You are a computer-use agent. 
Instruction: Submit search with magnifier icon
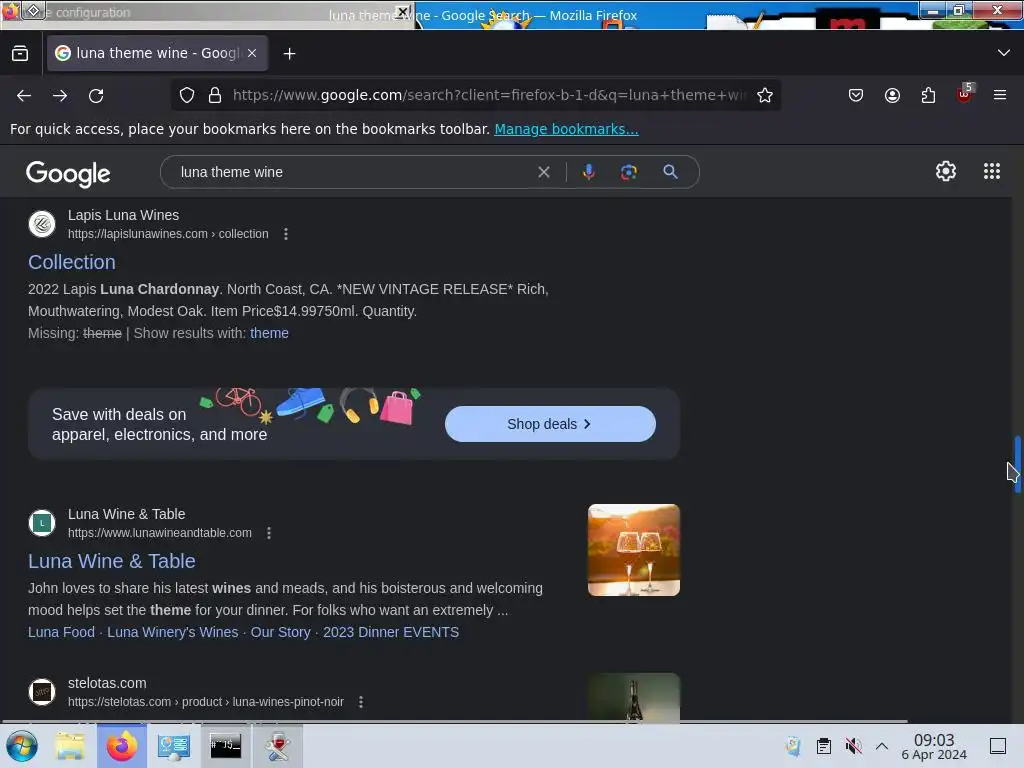click(670, 172)
